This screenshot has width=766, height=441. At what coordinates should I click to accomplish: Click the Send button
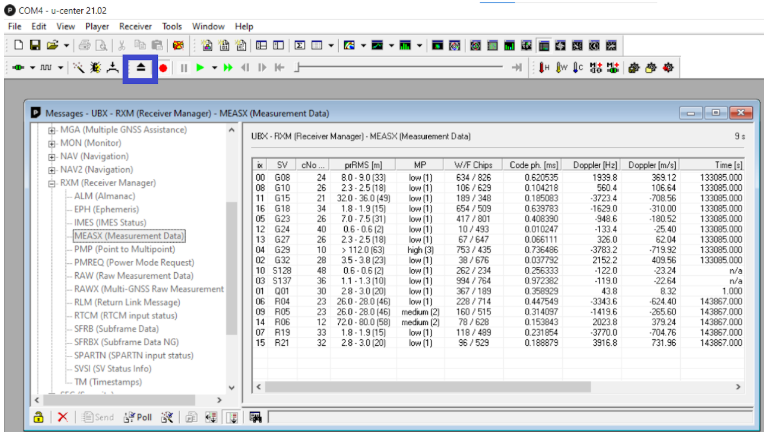(x=98, y=417)
